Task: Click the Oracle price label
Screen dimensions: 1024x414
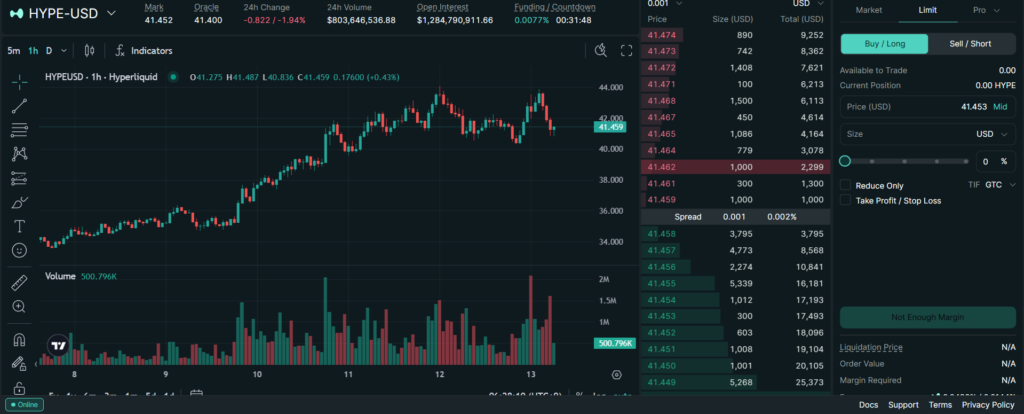Action: pyautogui.click(x=206, y=7)
